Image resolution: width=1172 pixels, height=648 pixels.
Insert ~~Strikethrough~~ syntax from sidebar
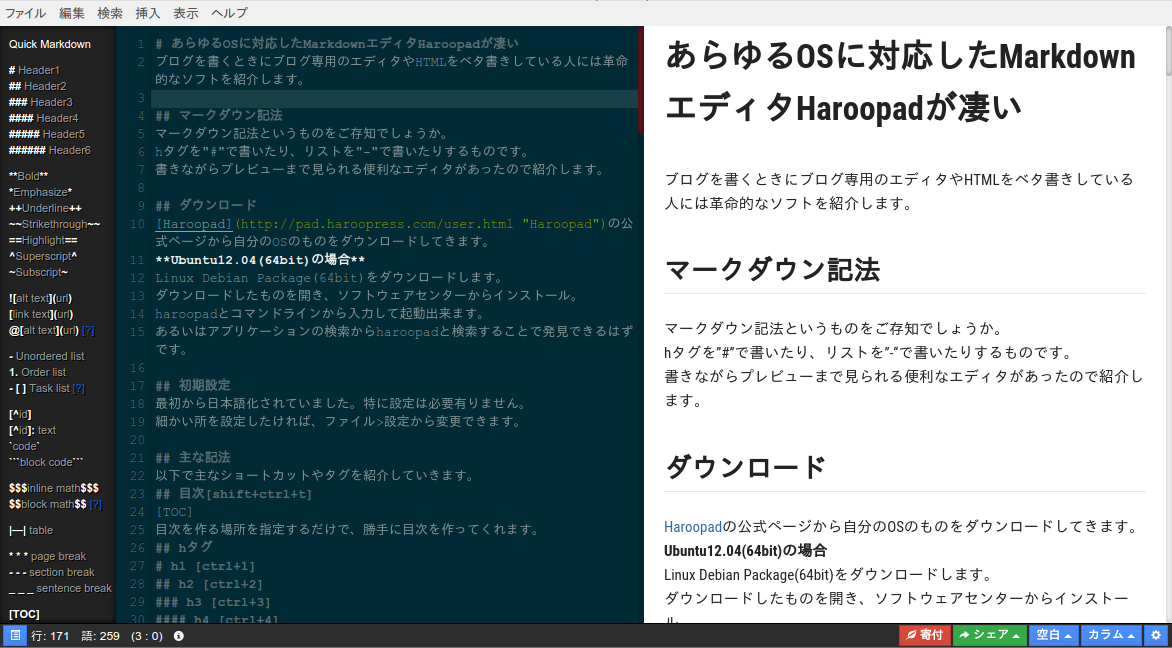55,224
